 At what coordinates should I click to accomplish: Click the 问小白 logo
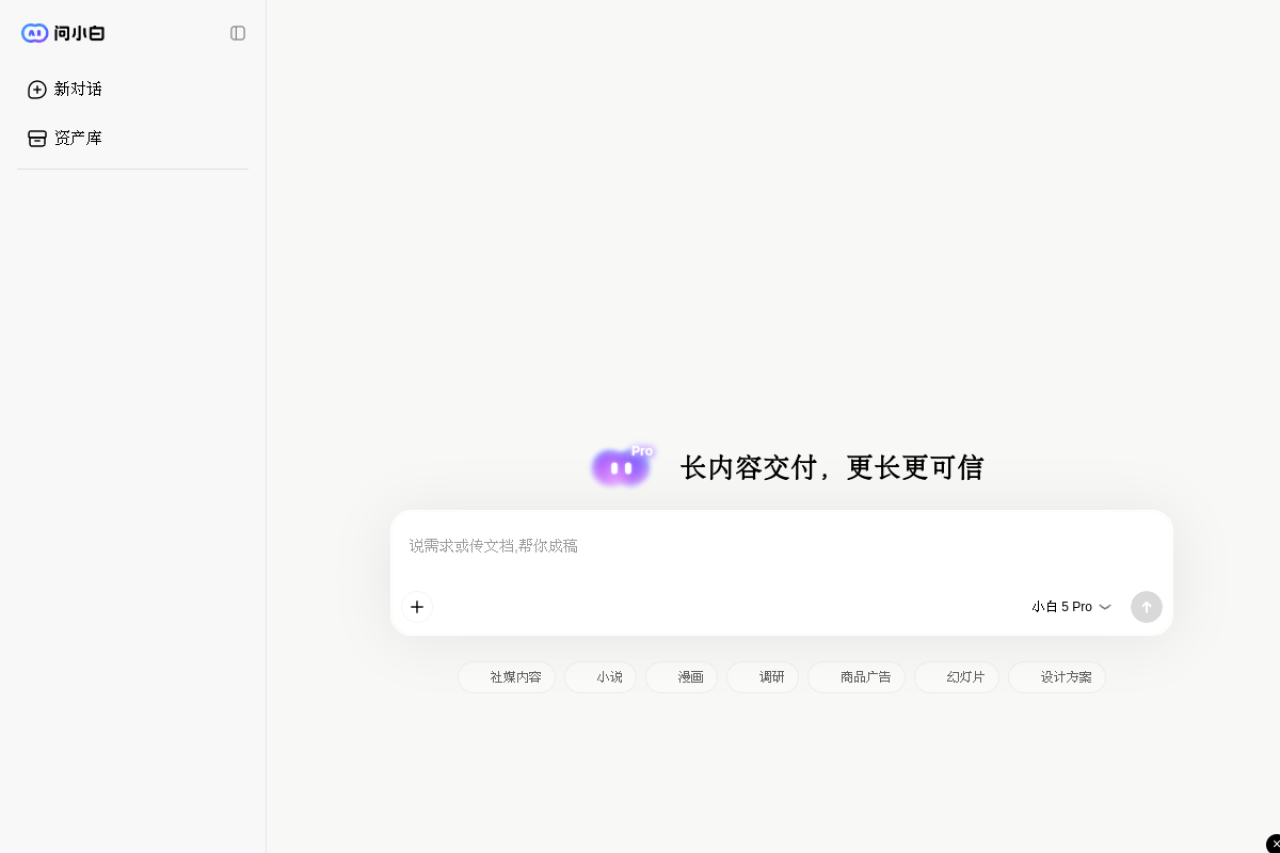63,33
